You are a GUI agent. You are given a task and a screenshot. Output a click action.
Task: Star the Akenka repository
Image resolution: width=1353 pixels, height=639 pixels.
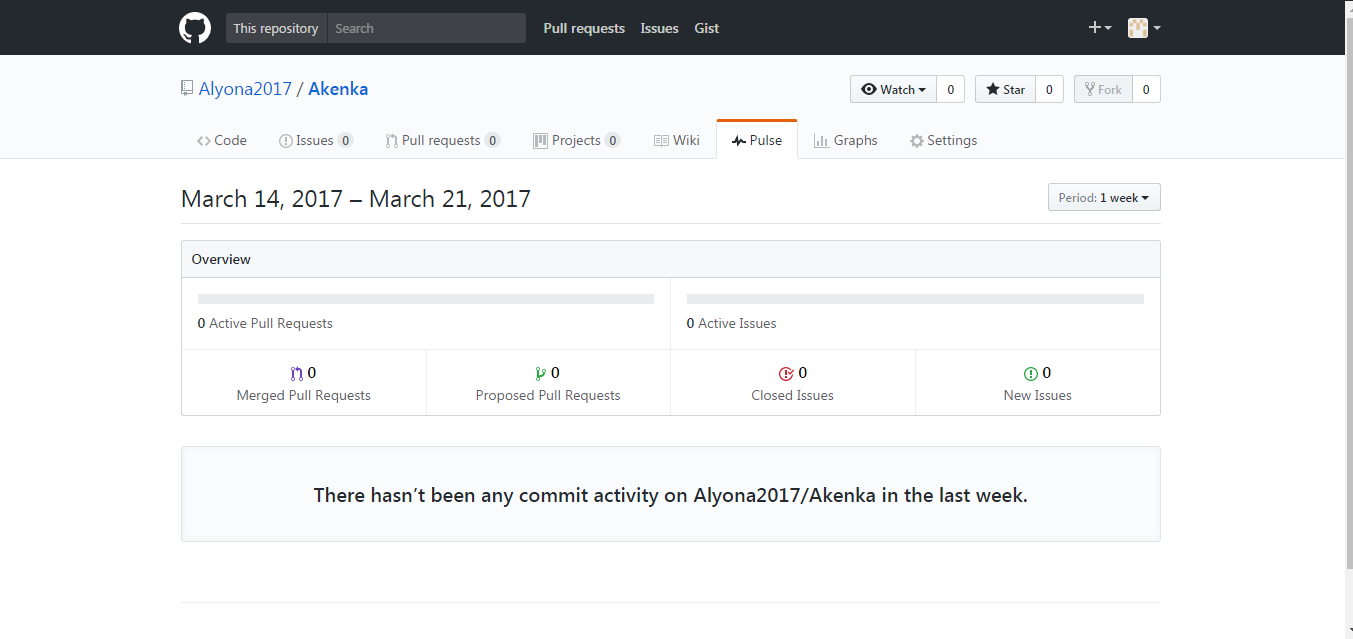(x=1004, y=89)
